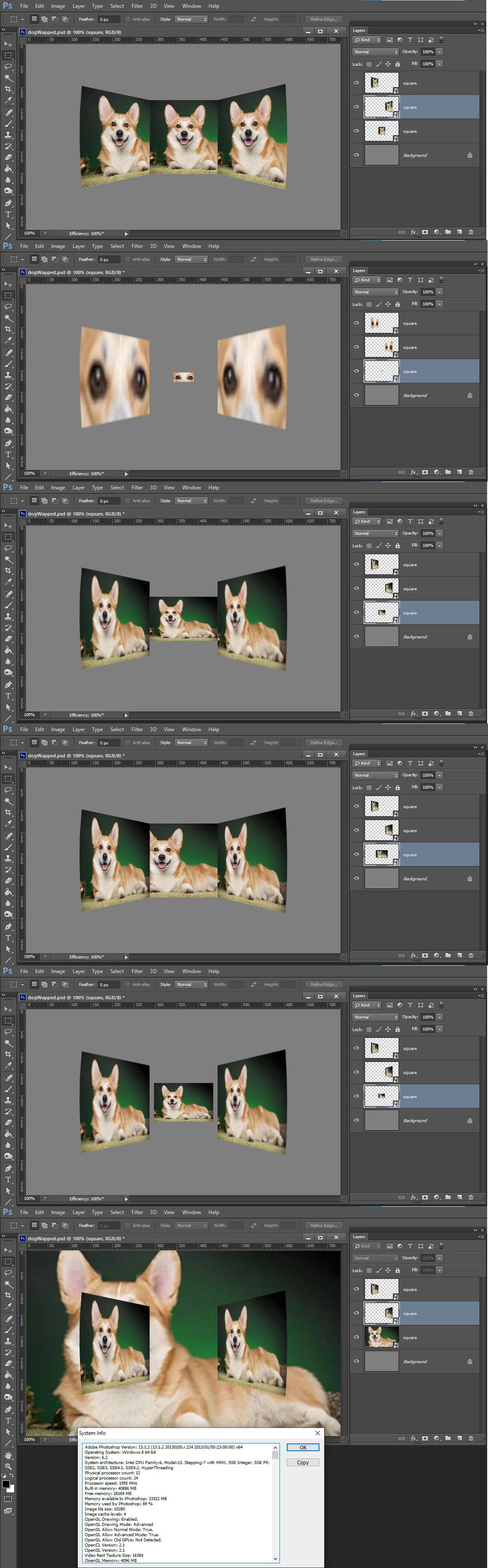This screenshot has width=488, height=1568.
Task: Toggle Anti-alias checkbox in three-corgi-faces window
Action: coord(127,19)
